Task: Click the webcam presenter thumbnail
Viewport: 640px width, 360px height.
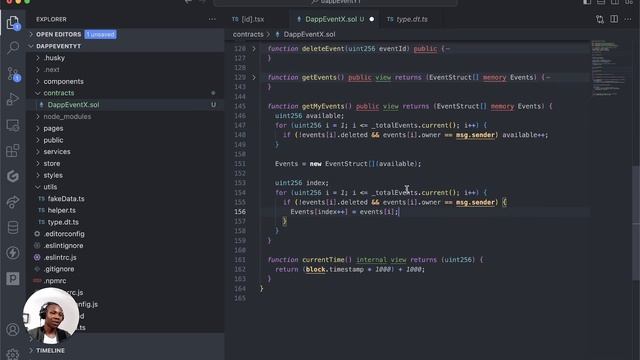Action: pos(51,315)
